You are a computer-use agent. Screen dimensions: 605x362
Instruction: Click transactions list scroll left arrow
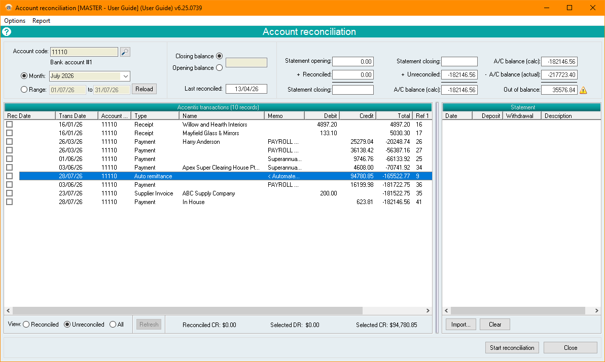(x=8, y=311)
